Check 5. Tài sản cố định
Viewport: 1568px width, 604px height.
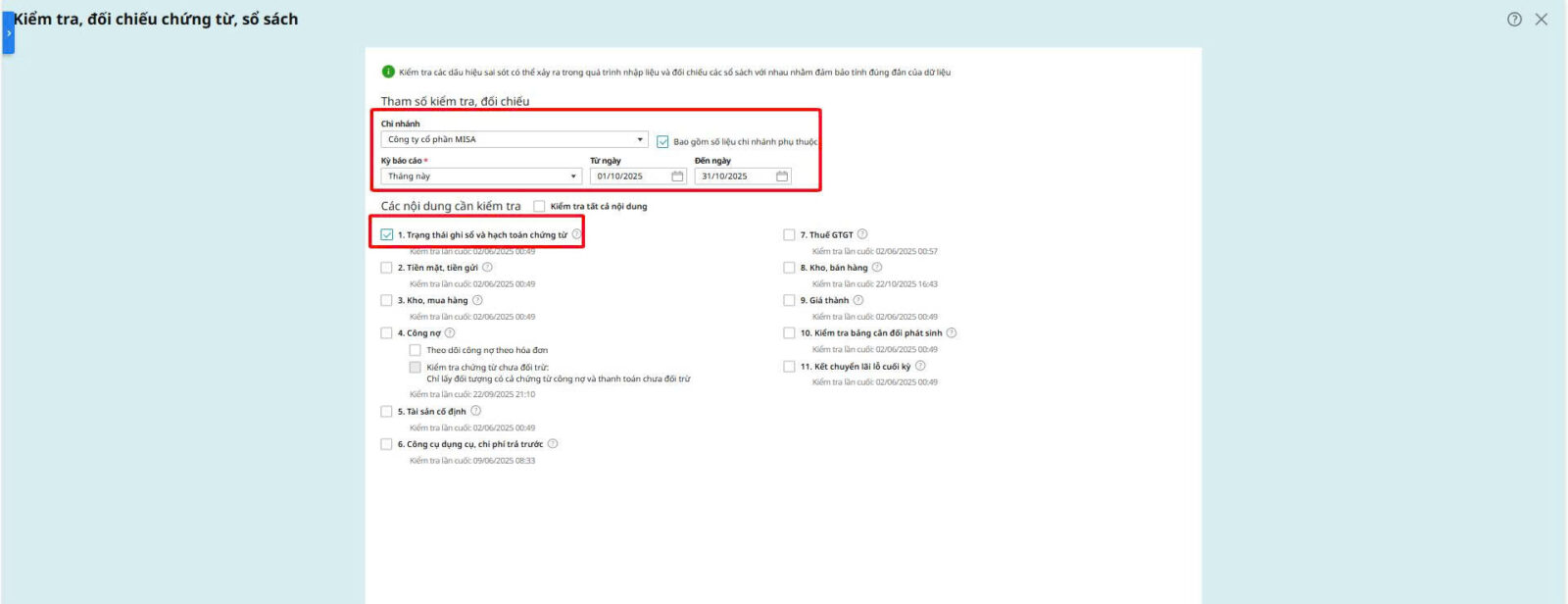[x=386, y=412]
